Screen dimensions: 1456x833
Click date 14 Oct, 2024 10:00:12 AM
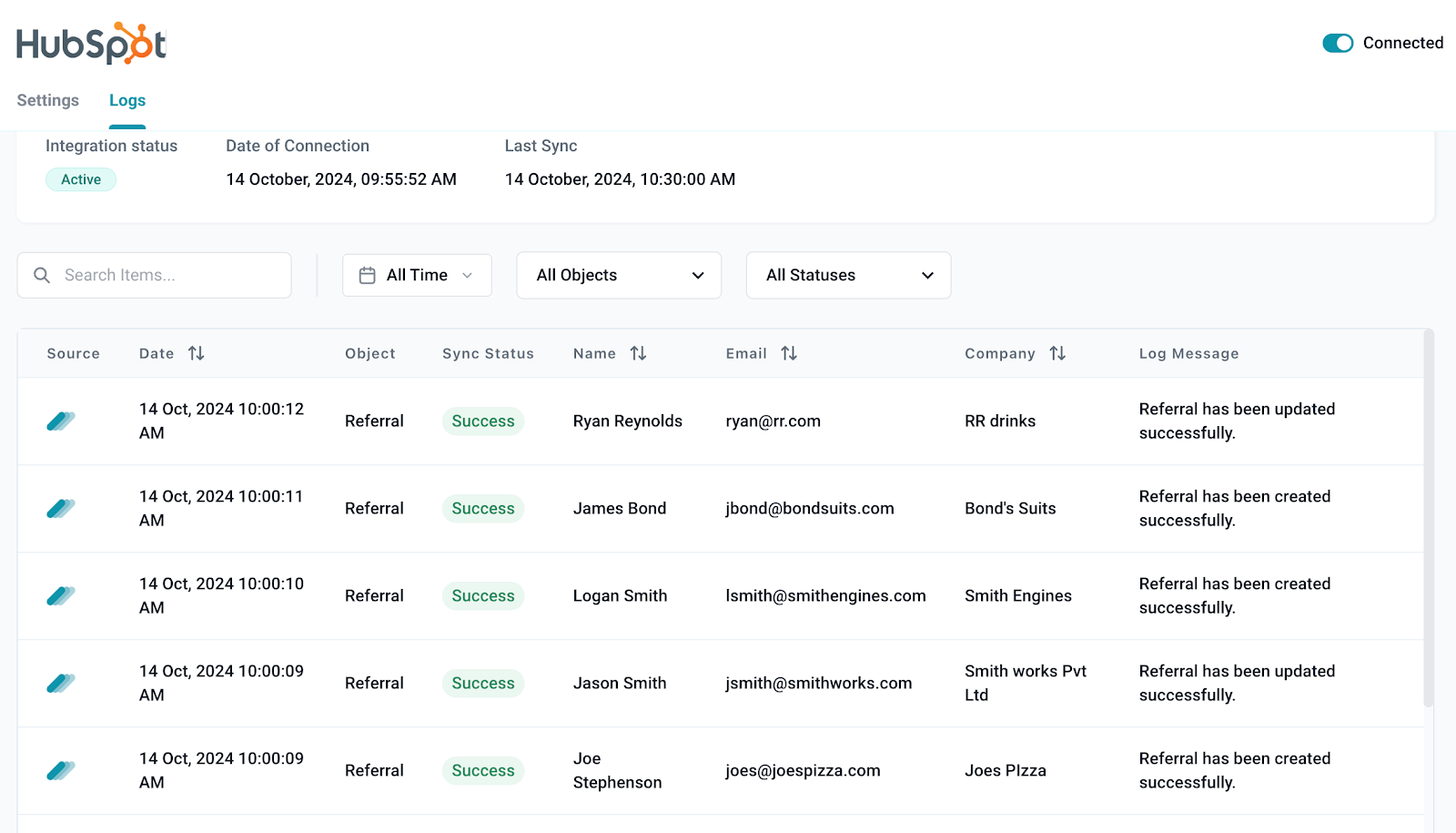221,421
